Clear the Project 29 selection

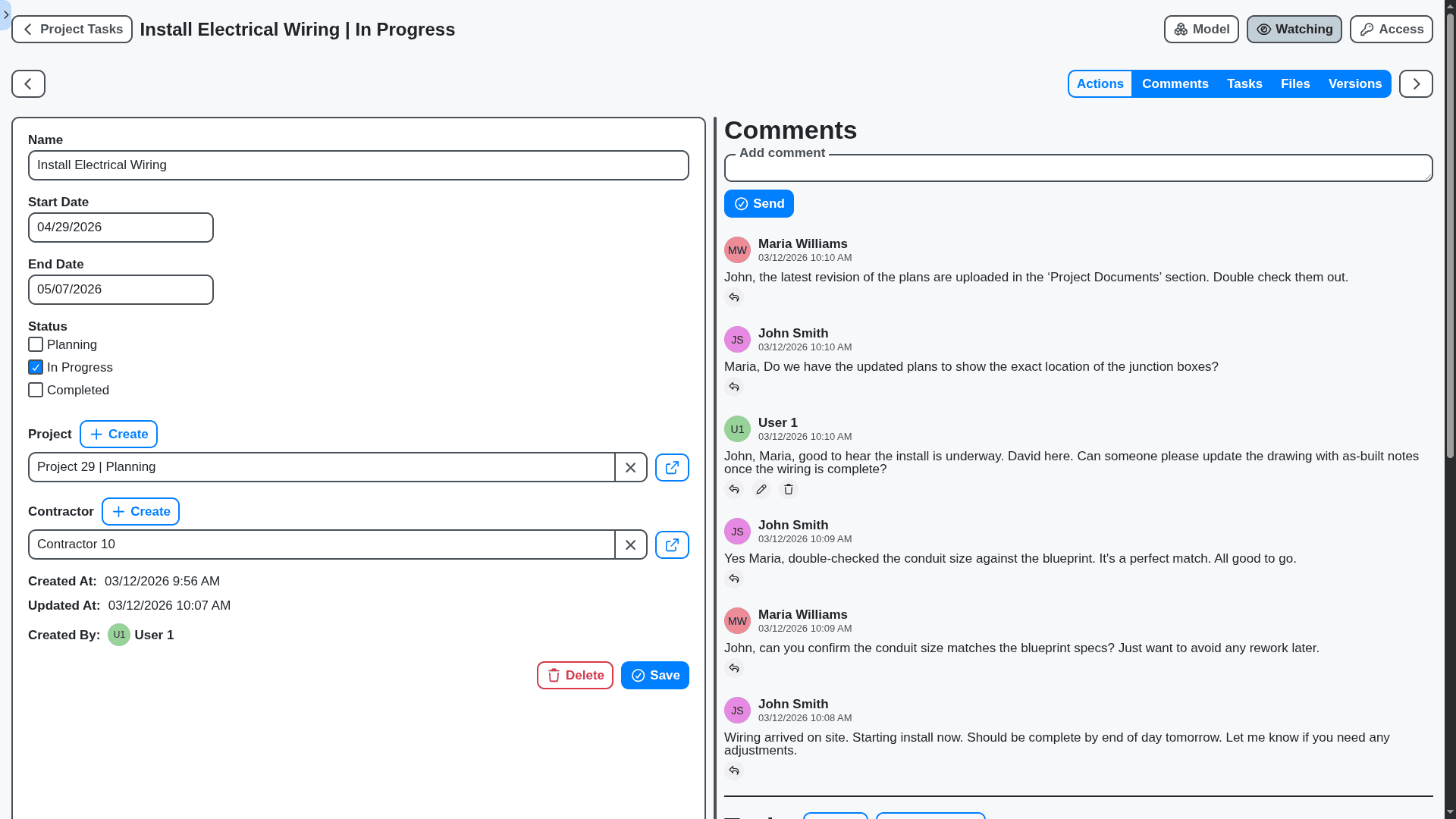(630, 467)
